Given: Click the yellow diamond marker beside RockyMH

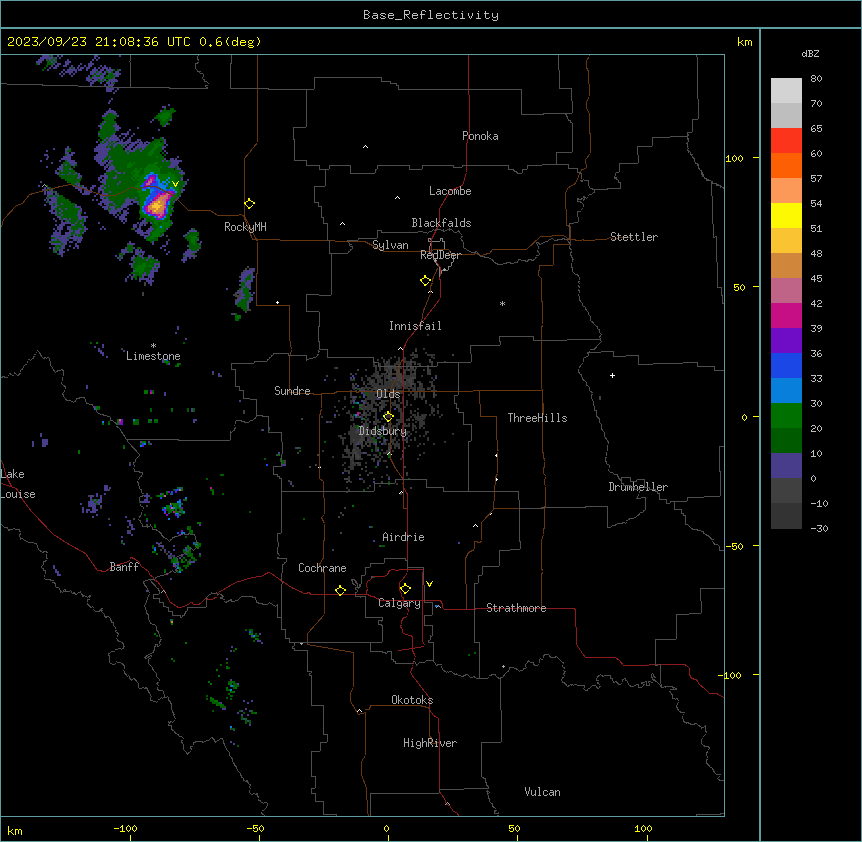Looking at the screenshot, I should [250, 204].
